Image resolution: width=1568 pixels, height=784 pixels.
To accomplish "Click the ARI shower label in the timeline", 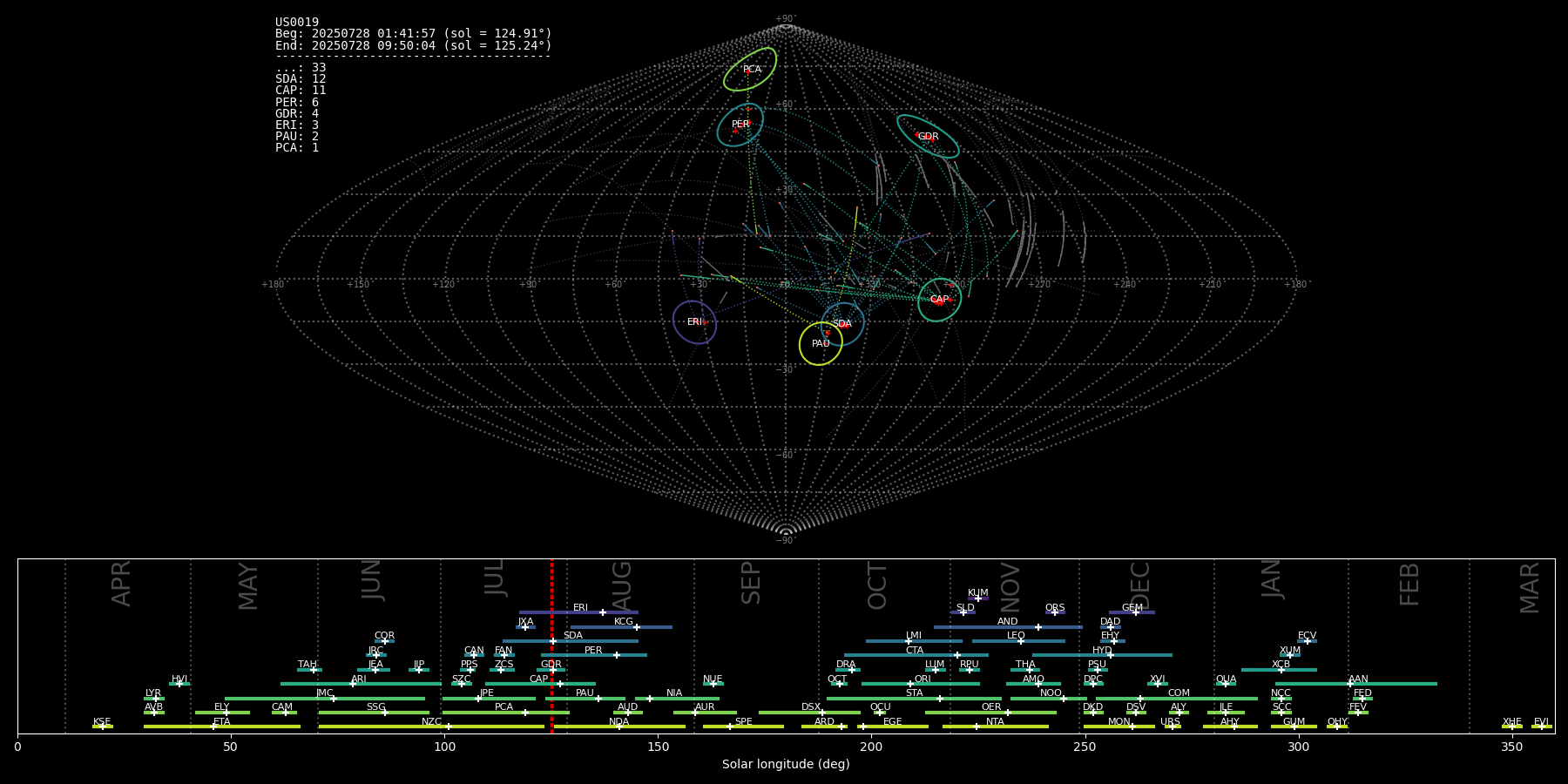I will pos(359,679).
